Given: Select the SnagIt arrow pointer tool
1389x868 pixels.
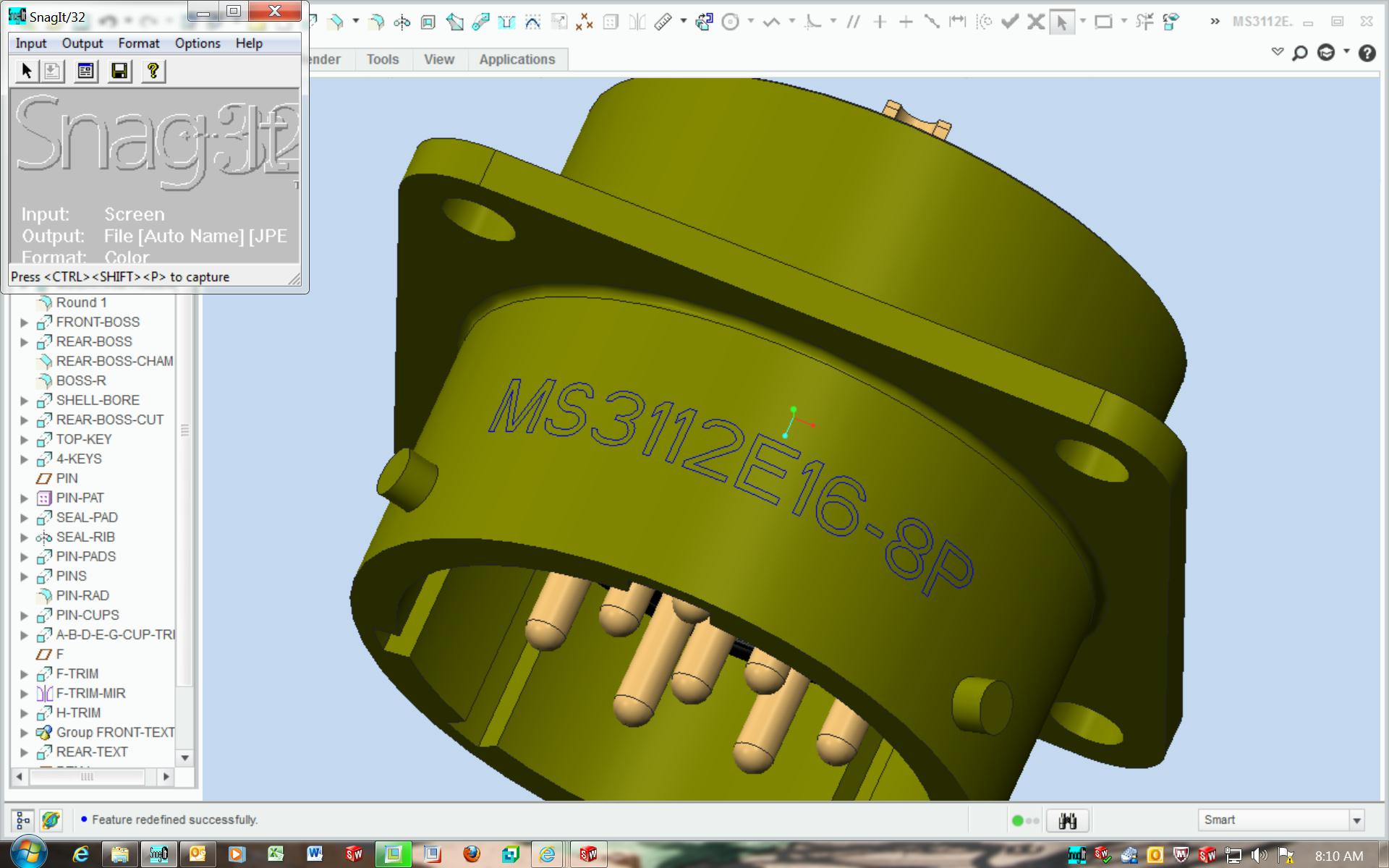Looking at the screenshot, I should click(27, 71).
